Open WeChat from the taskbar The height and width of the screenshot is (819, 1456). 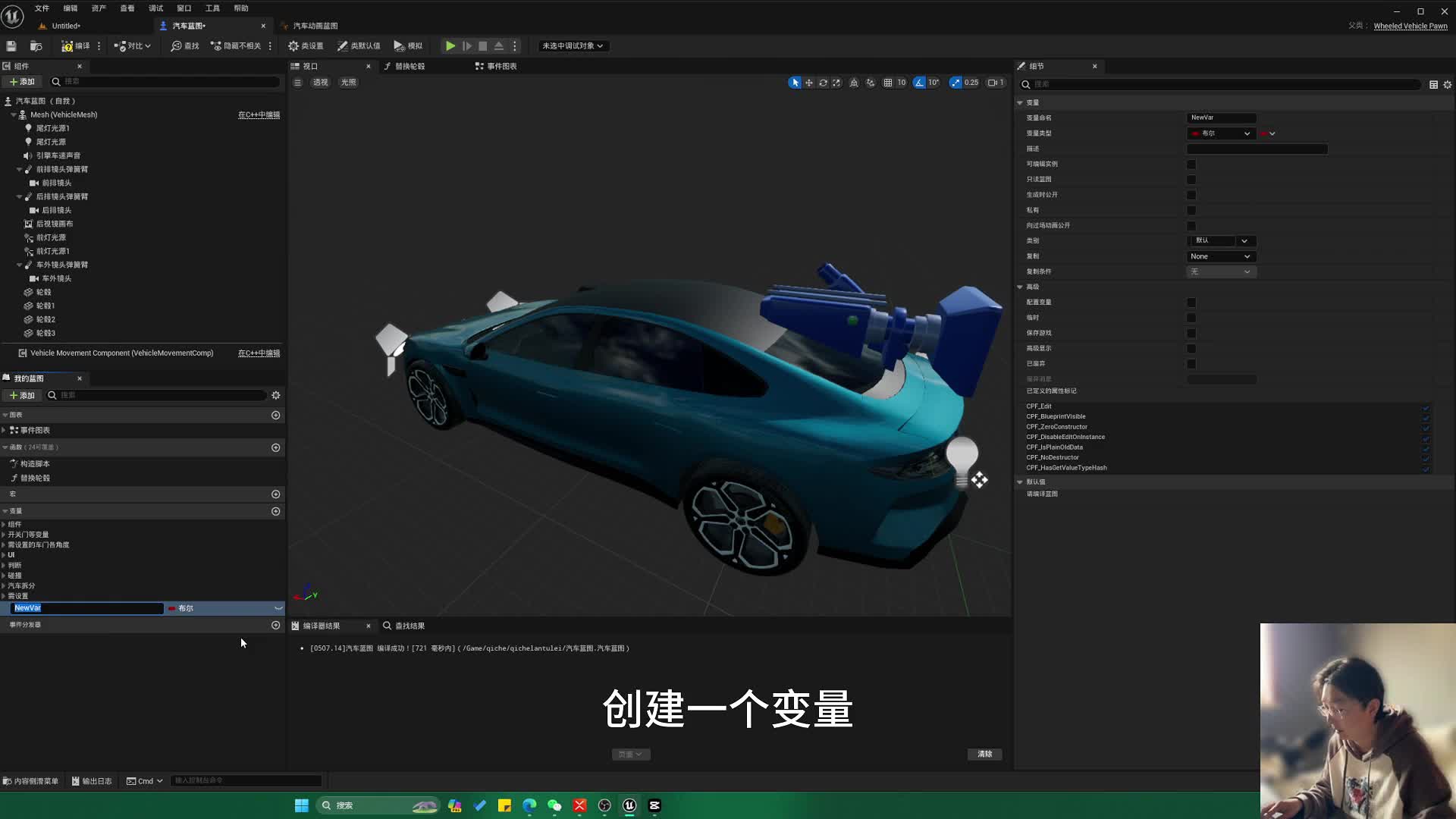coord(554,805)
